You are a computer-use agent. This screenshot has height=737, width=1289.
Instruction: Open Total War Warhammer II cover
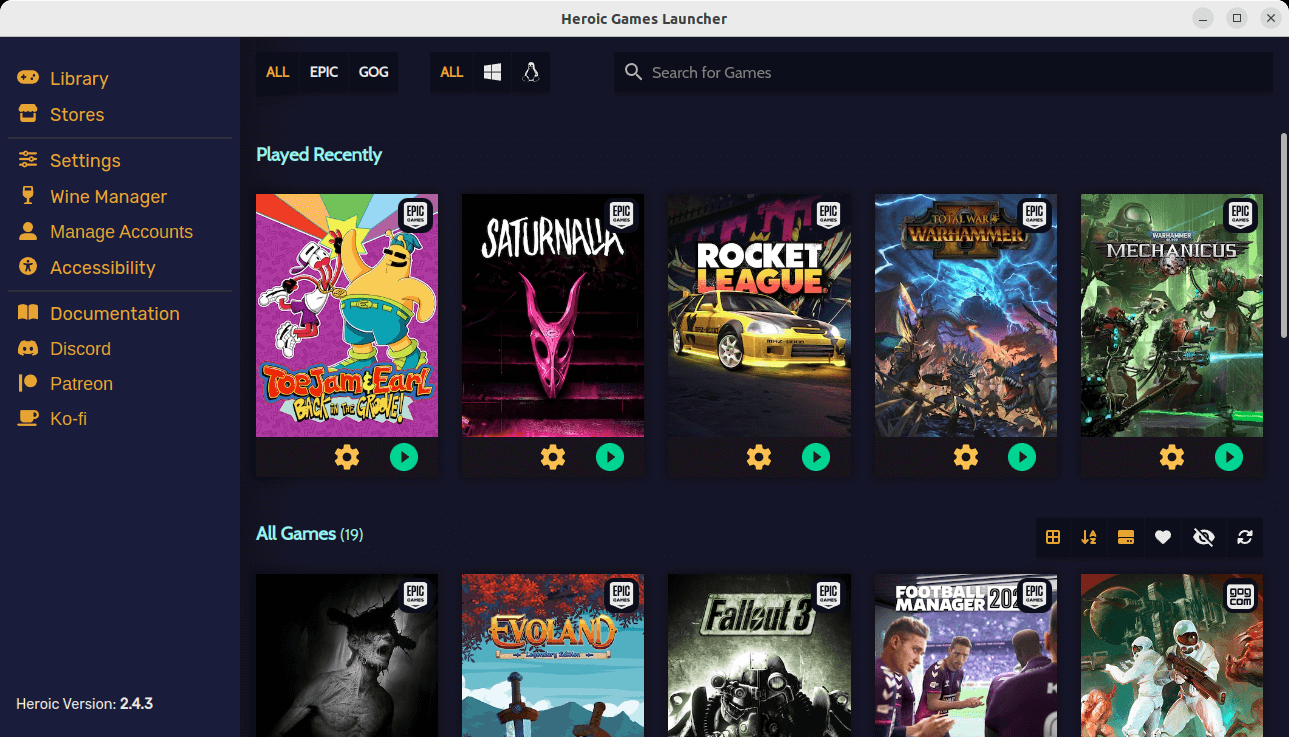click(x=966, y=315)
